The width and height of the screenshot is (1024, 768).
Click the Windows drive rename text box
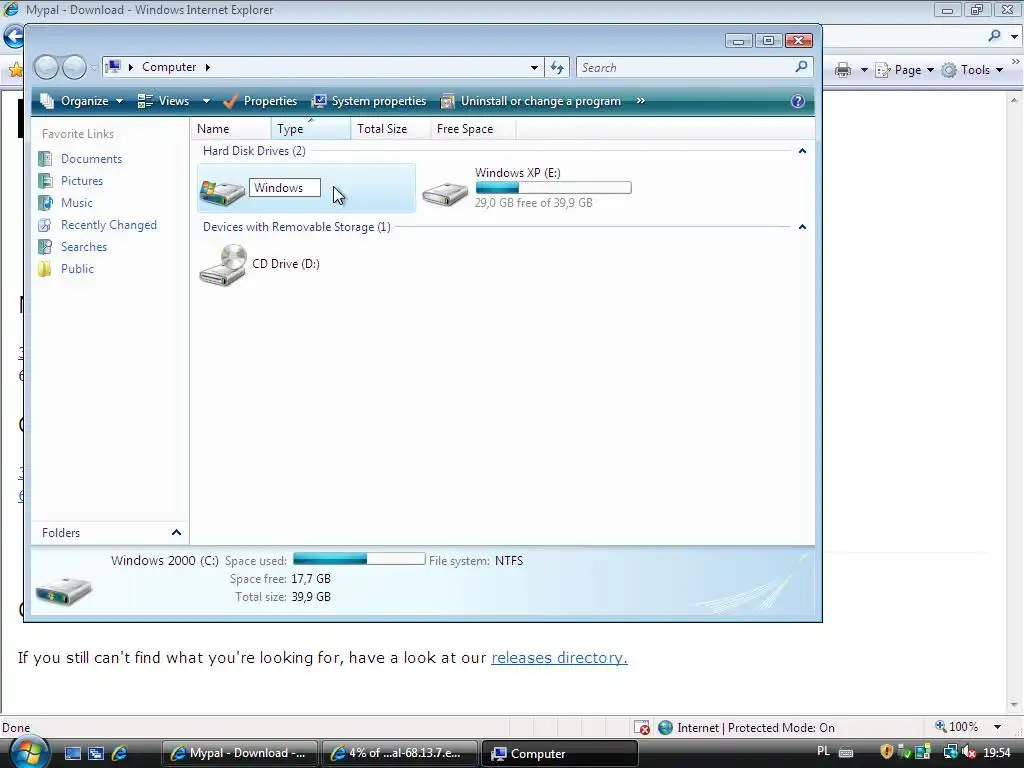(285, 188)
